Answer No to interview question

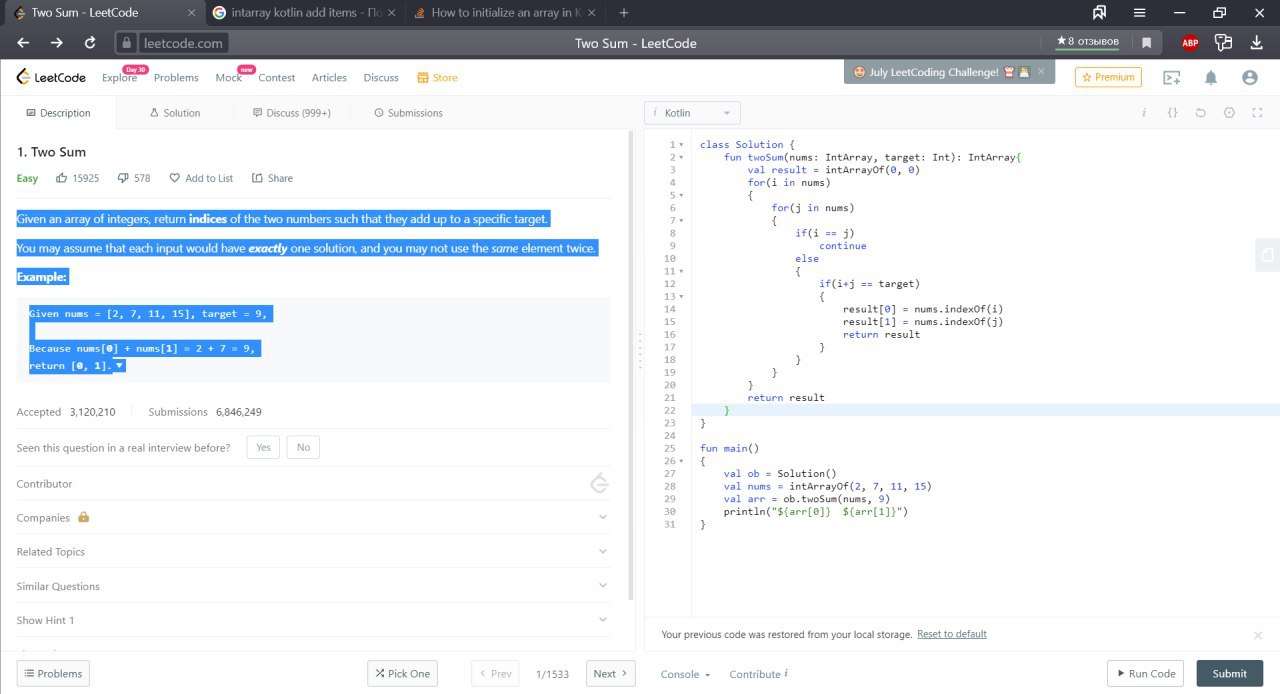[303, 448]
